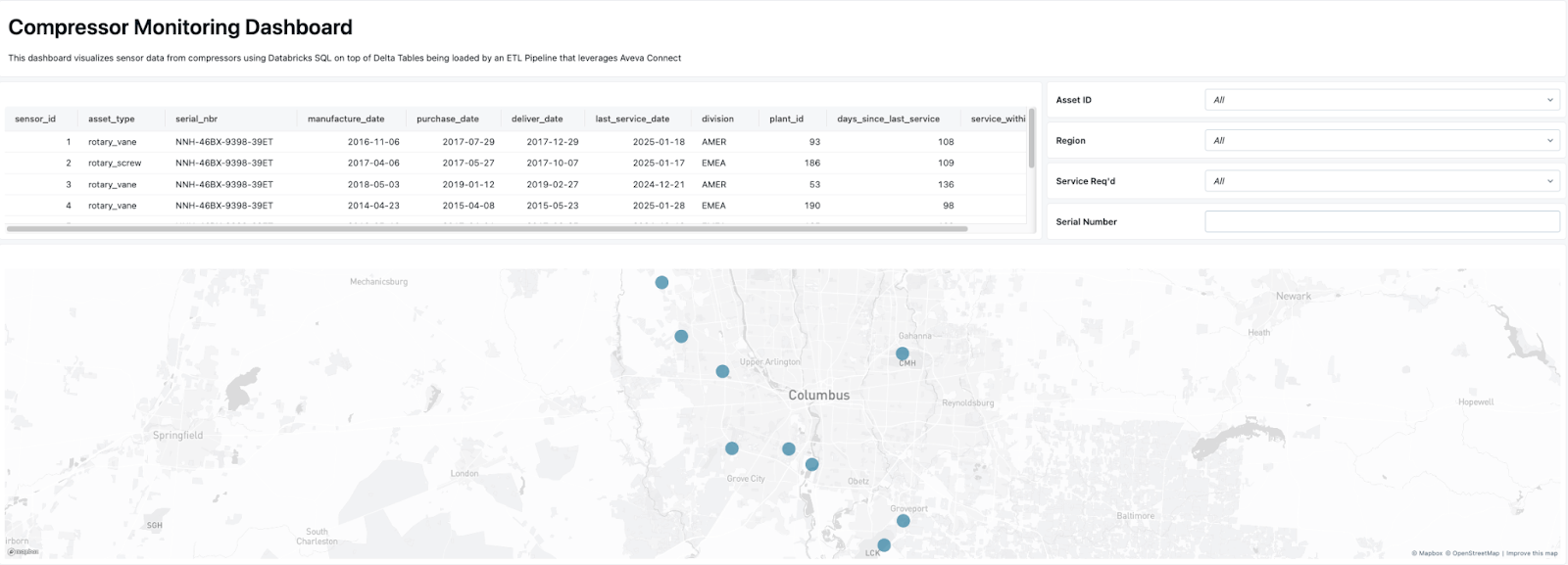Open the OpenStreetMap attribution link

pyautogui.click(x=1475, y=553)
